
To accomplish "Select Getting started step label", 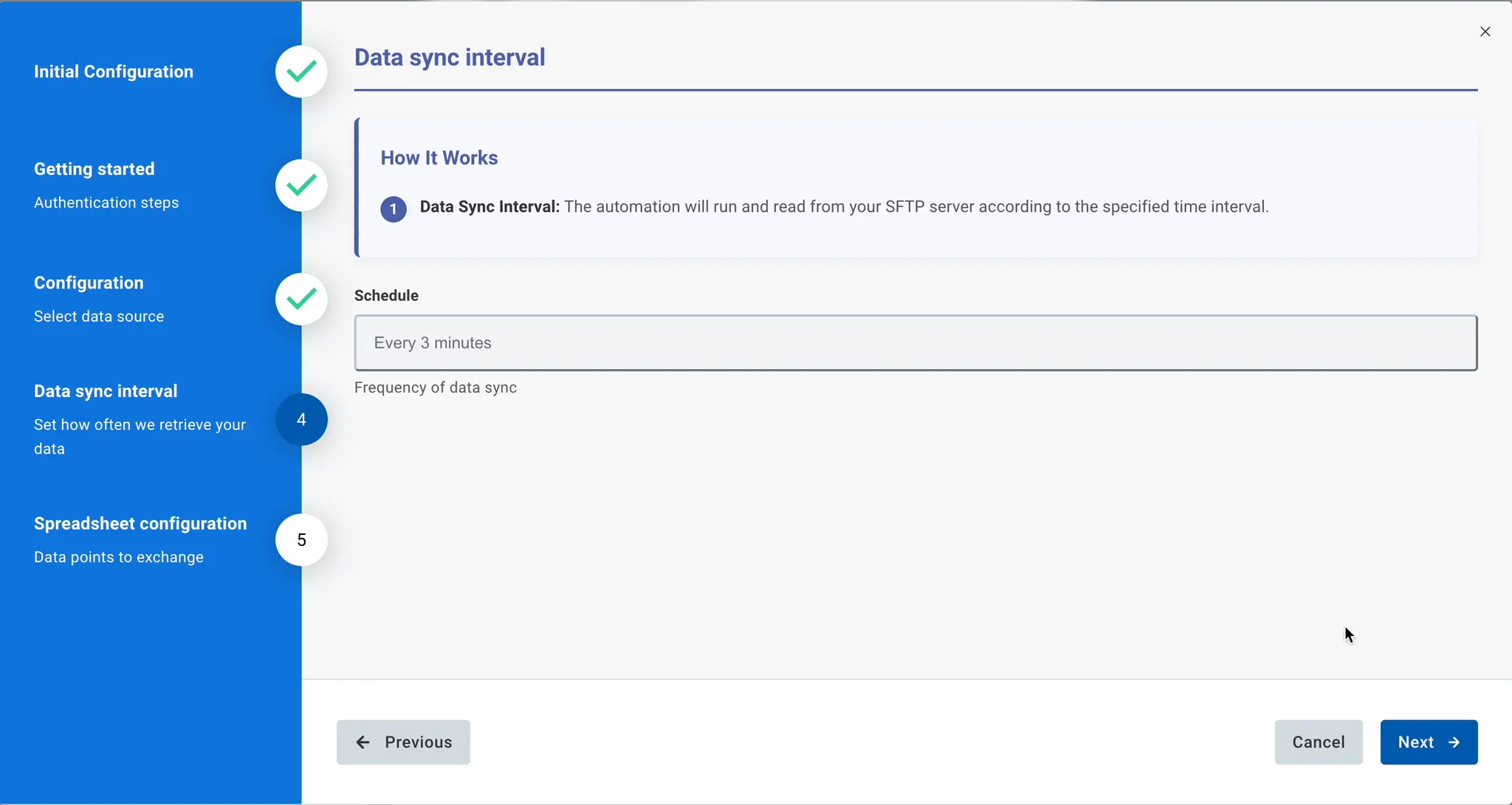I will coord(94,169).
